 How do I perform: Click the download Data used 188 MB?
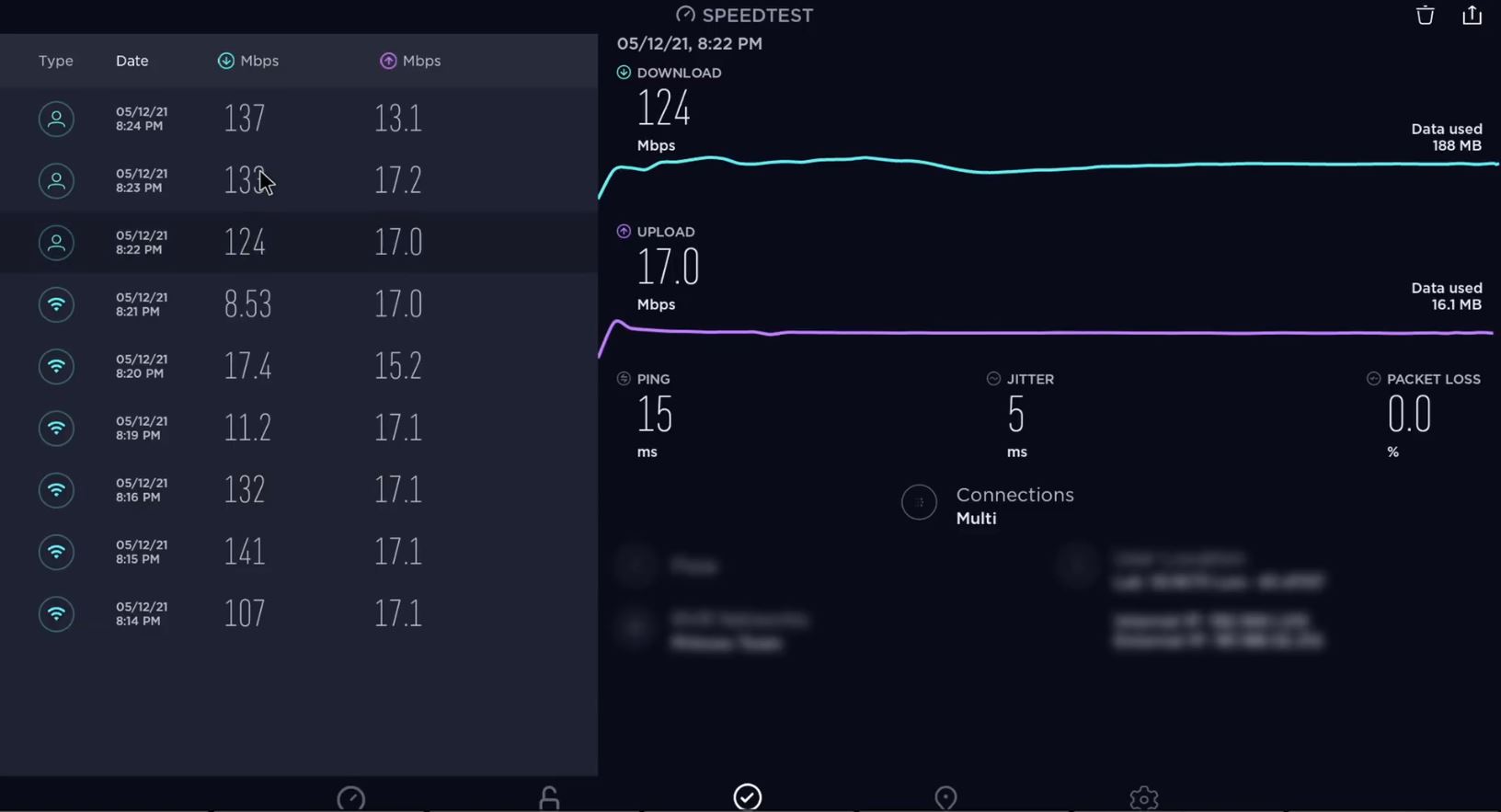1446,137
